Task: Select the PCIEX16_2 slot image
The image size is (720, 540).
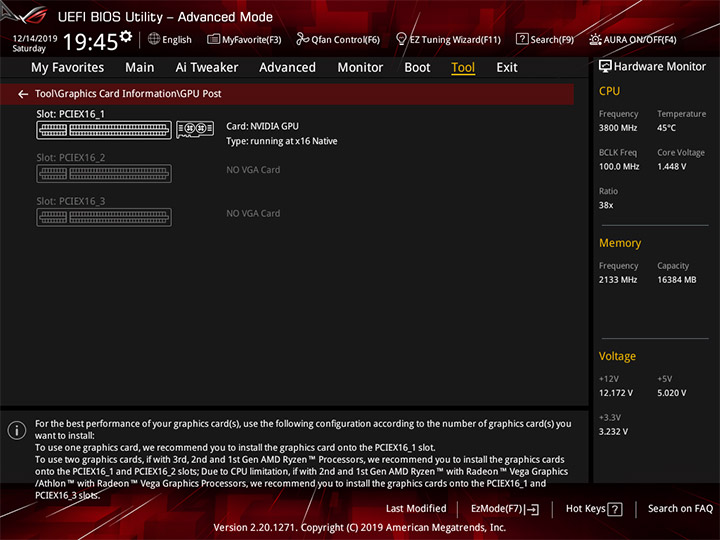Action: [x=104, y=174]
